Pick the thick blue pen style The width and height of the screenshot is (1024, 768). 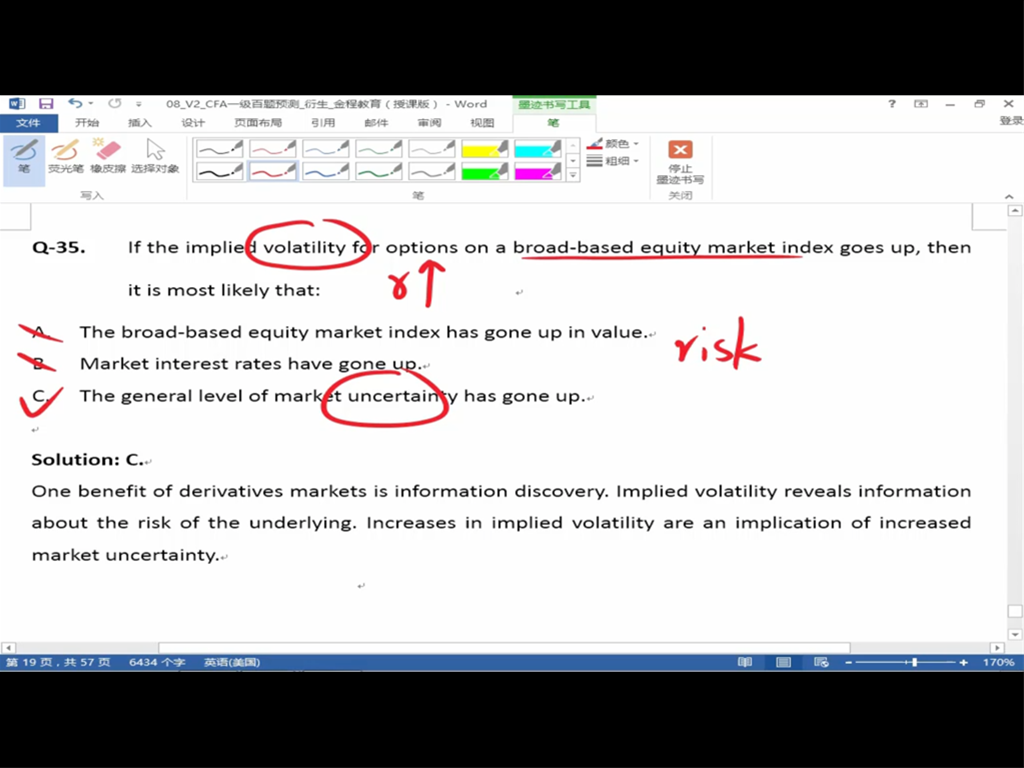[326, 171]
